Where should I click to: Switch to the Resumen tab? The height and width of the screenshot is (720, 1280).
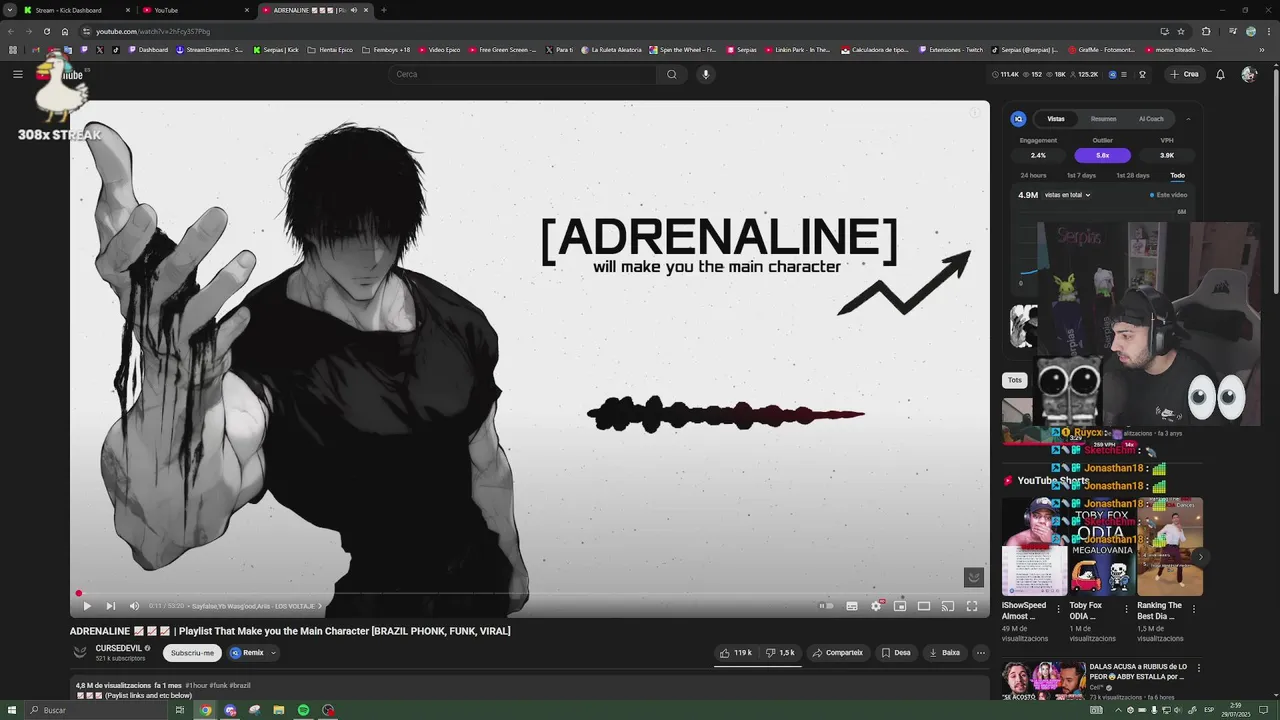[x=1103, y=119]
